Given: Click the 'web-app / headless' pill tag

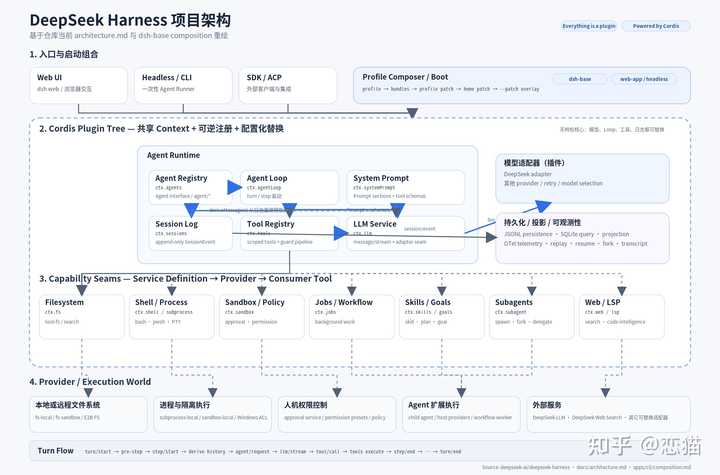Looking at the screenshot, I should click(644, 79).
